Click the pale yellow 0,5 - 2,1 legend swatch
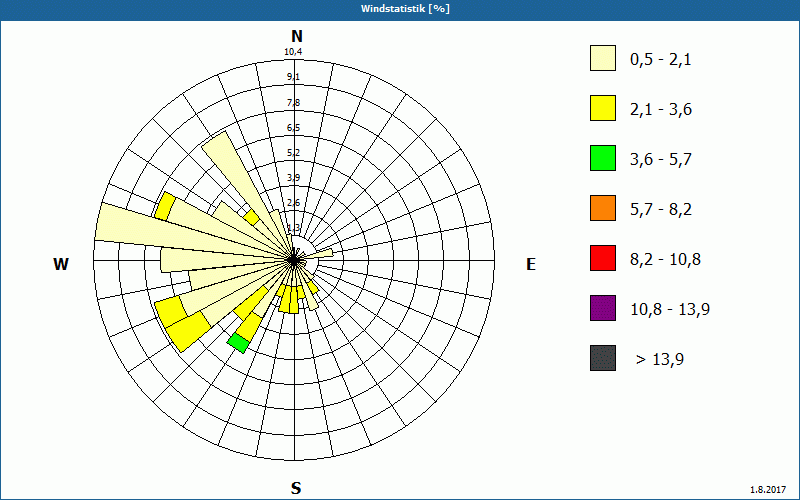 tap(603, 58)
